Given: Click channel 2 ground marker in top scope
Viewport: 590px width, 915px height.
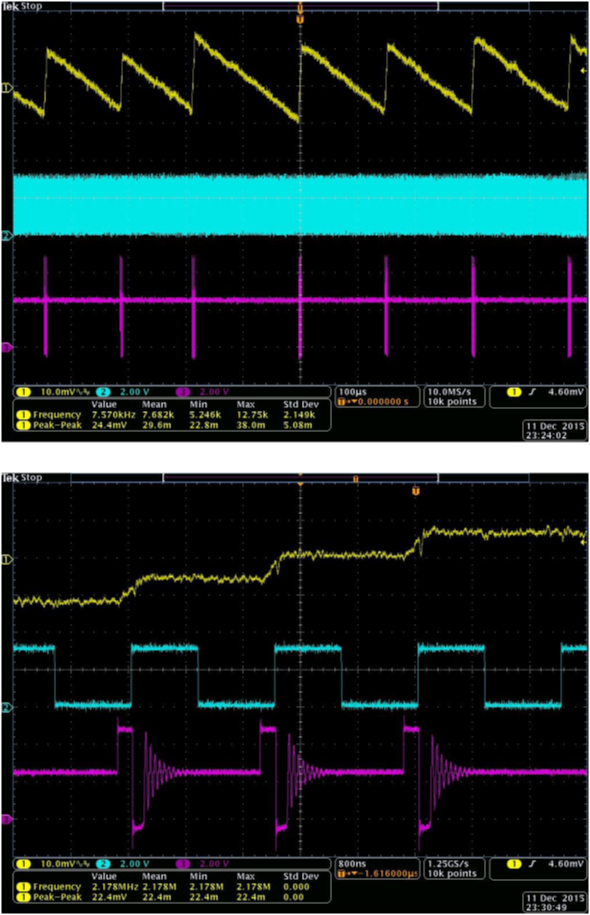Looking at the screenshot, I should (7, 236).
